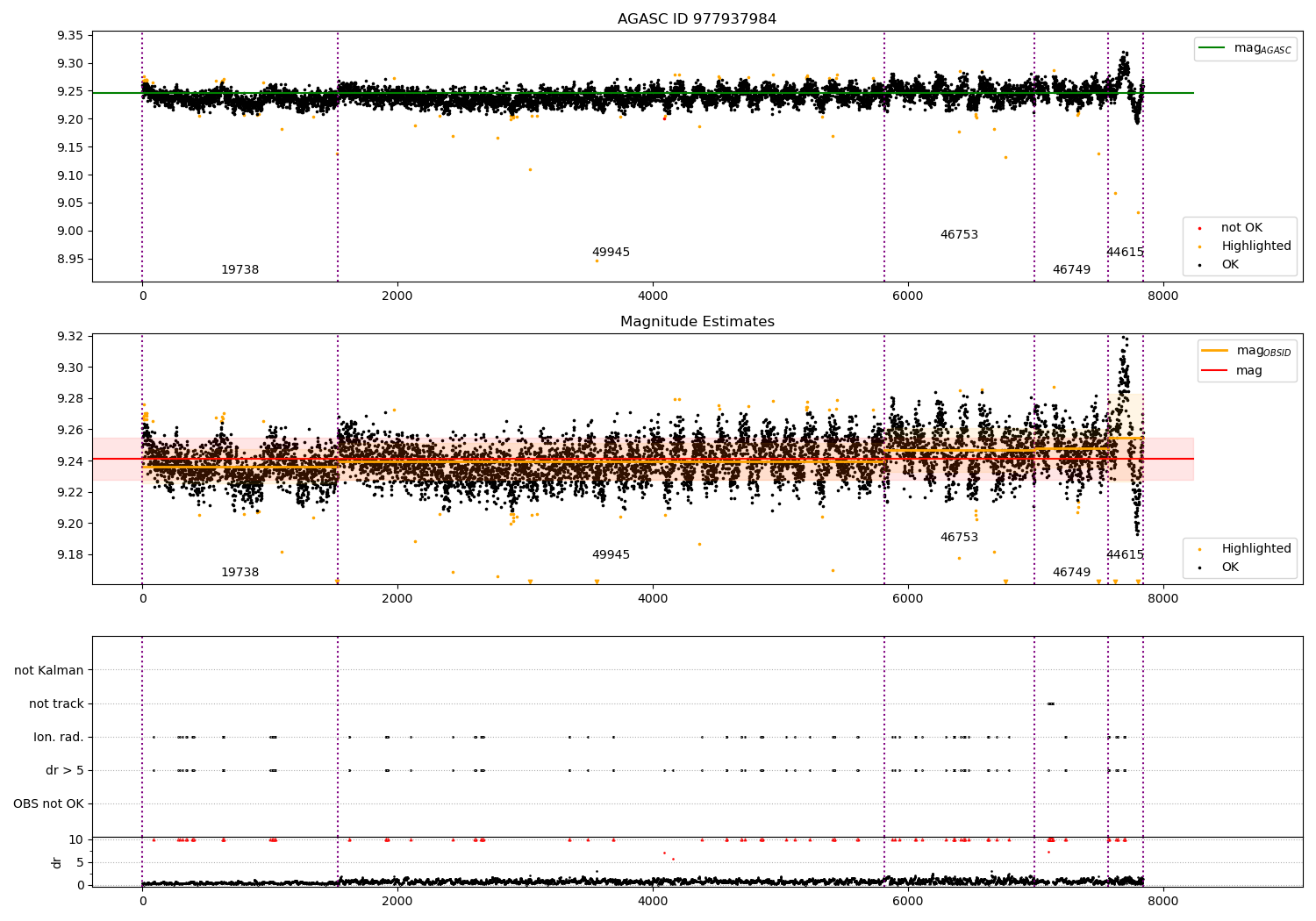Viewport: 1316px width, 921px height.
Task: Click the red mag legend line swatch
Action: (x=1214, y=371)
